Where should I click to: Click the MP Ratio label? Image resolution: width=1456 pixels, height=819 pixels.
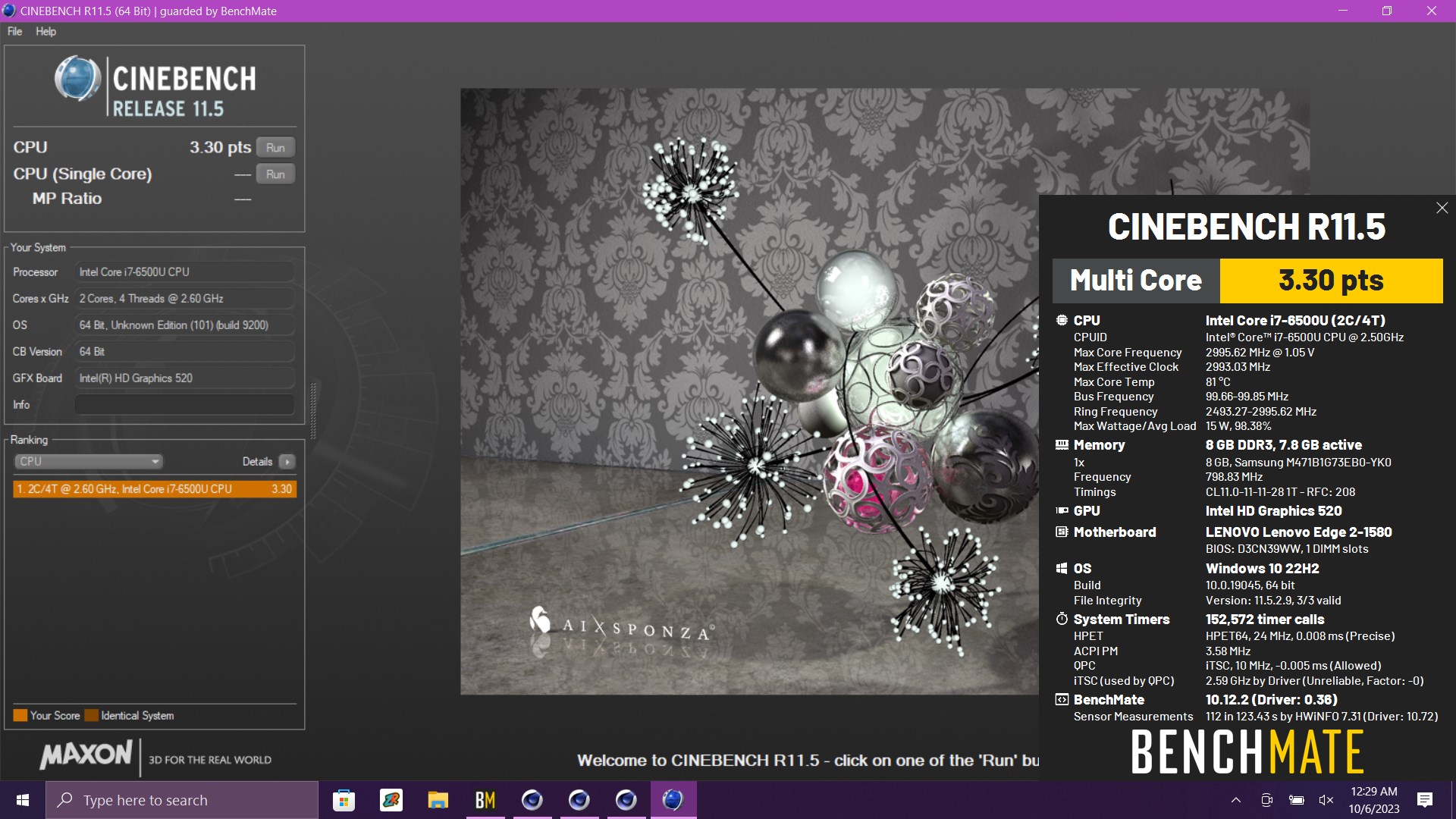[67, 198]
